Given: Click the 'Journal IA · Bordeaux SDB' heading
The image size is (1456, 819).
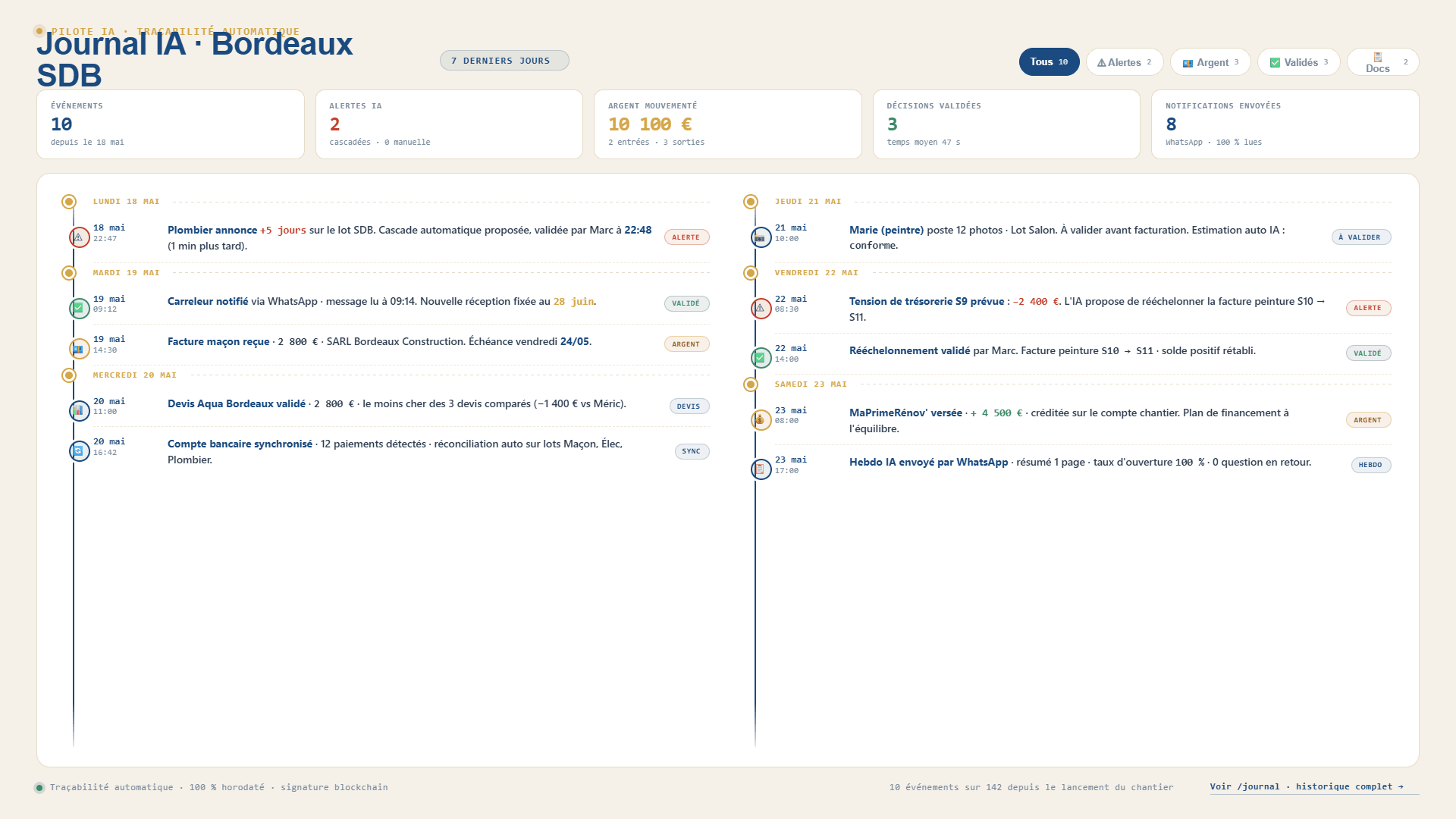Looking at the screenshot, I should [x=195, y=59].
